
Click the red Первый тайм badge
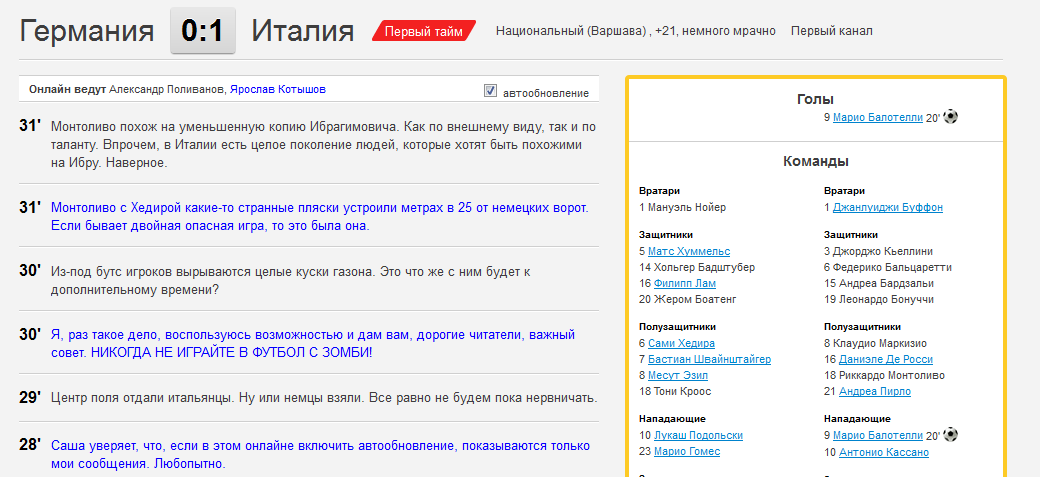point(424,31)
